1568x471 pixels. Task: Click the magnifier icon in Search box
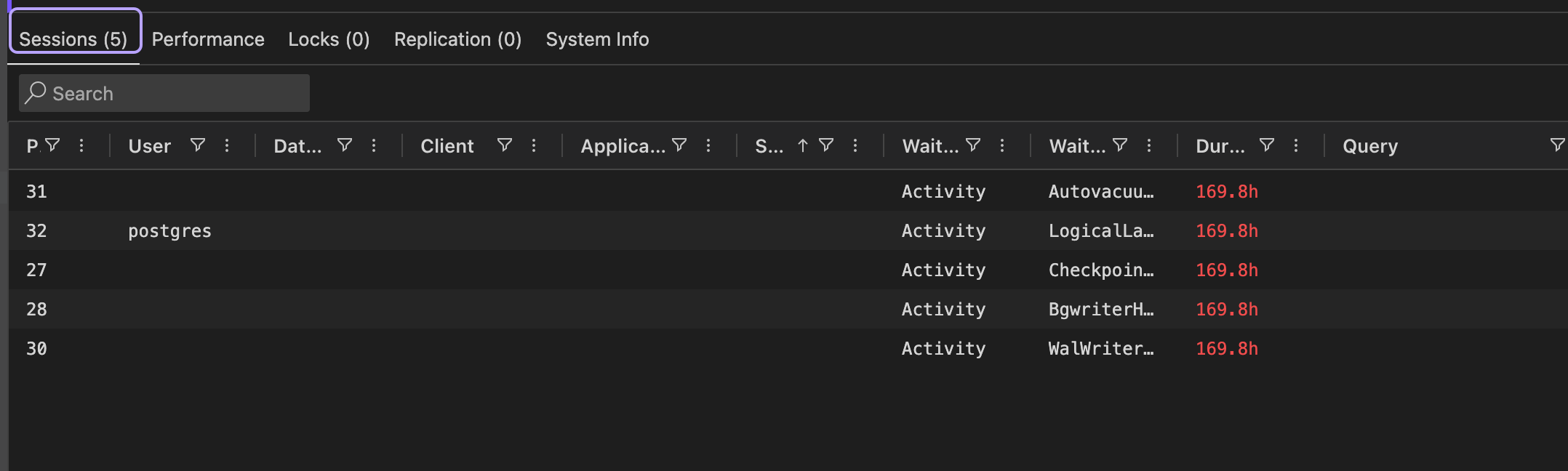point(35,92)
